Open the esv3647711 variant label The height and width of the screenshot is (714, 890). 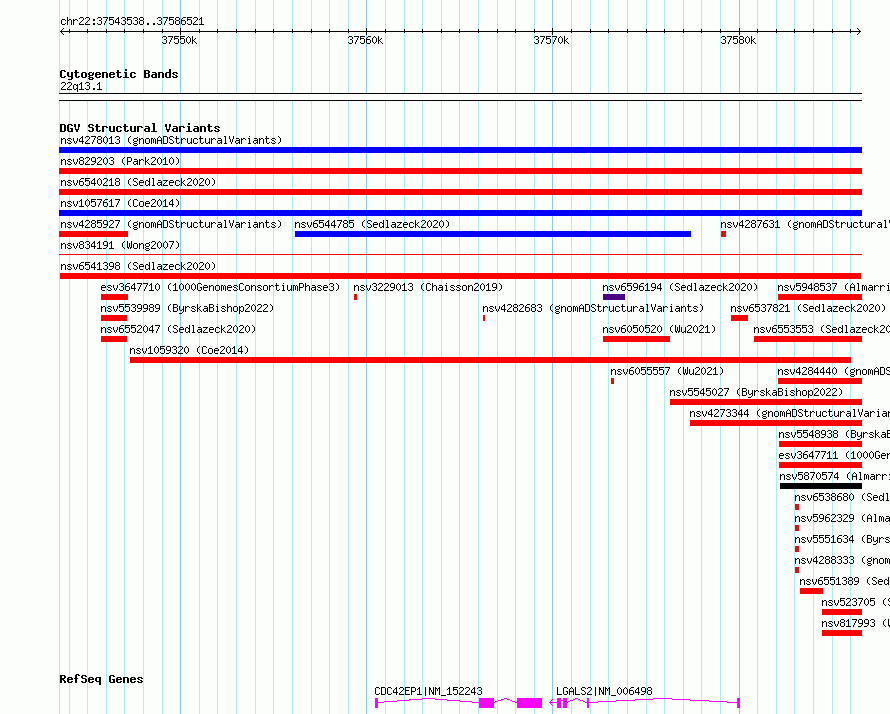[834, 455]
